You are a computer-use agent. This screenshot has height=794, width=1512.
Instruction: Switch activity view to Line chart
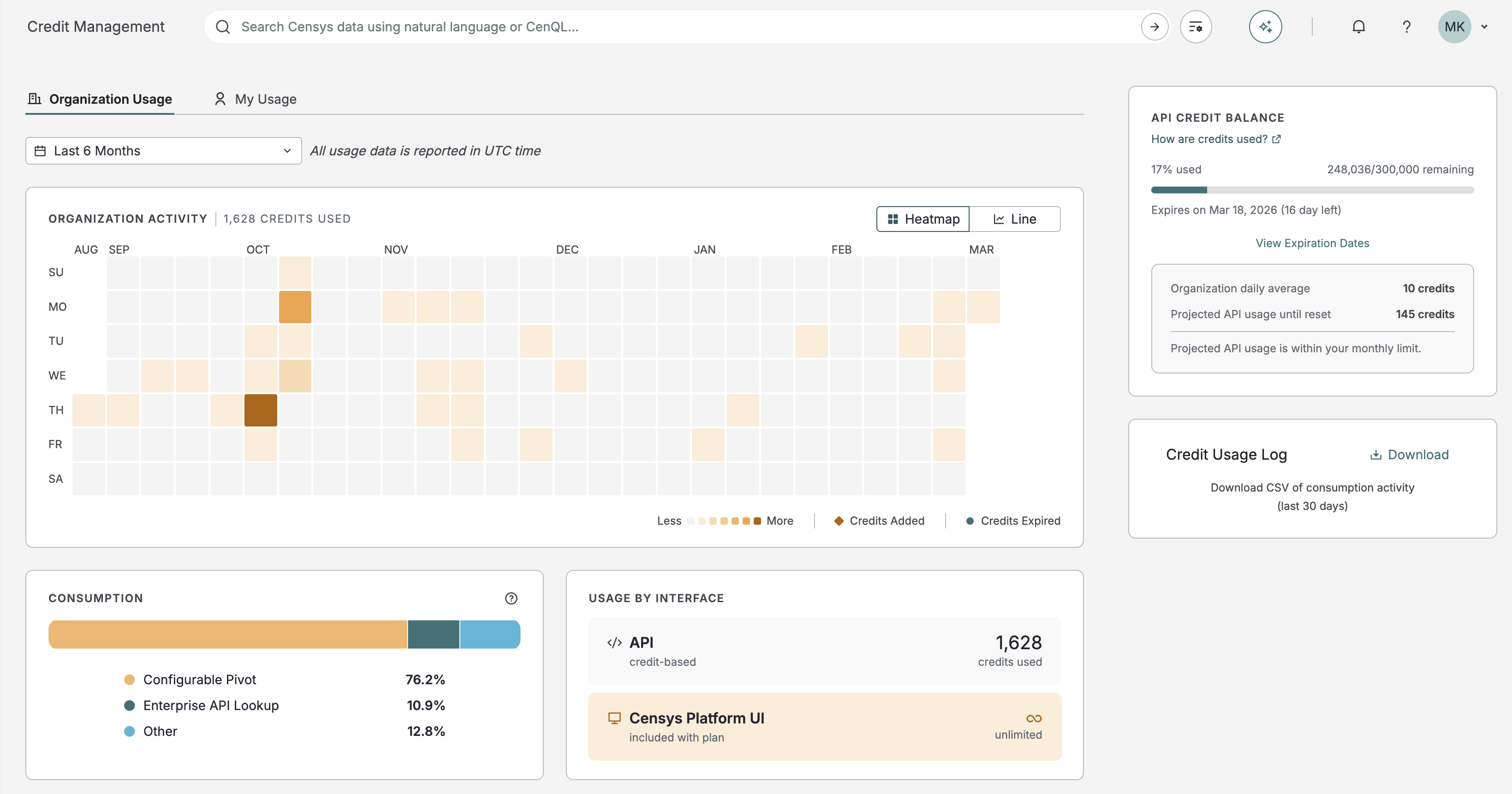click(1014, 219)
